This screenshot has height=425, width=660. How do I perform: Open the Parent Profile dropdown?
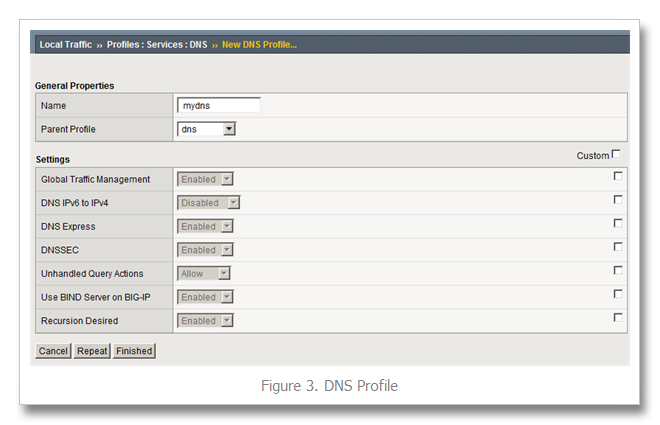(x=206, y=129)
